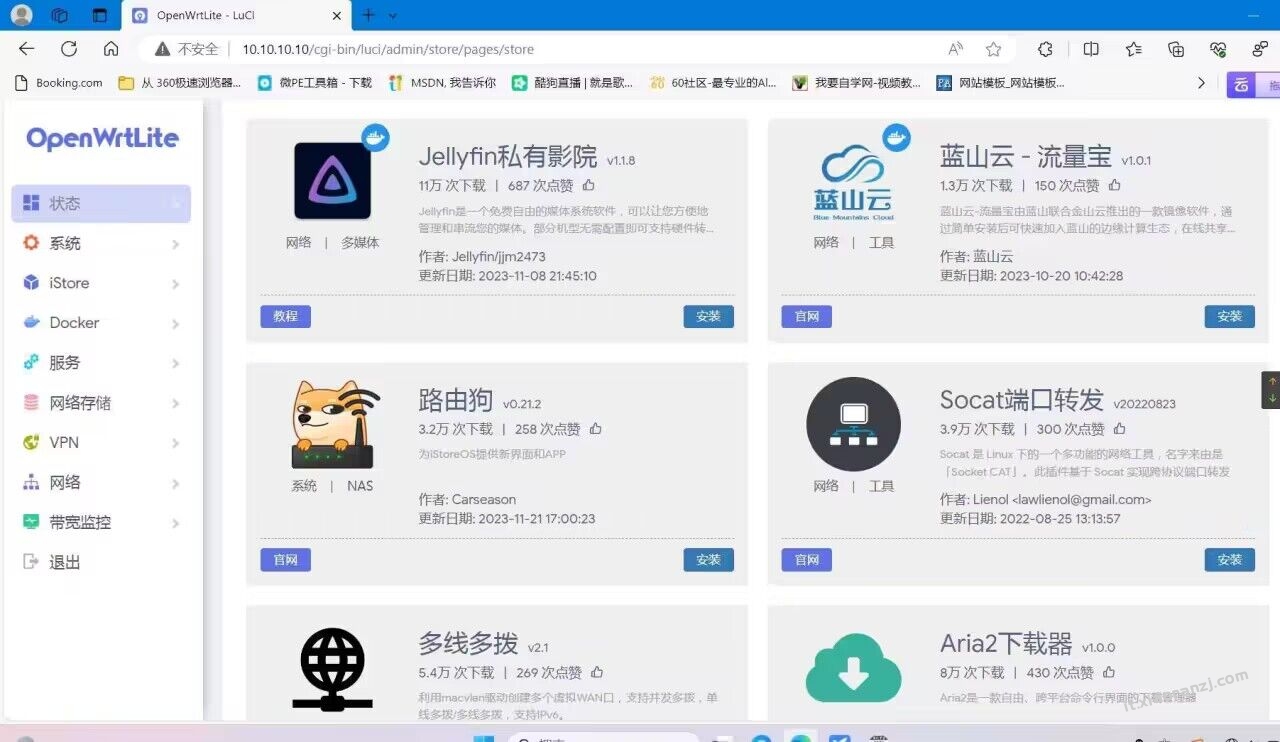
Task: Like 多线多拨 with thumbs-up icon
Action: [x=598, y=672]
